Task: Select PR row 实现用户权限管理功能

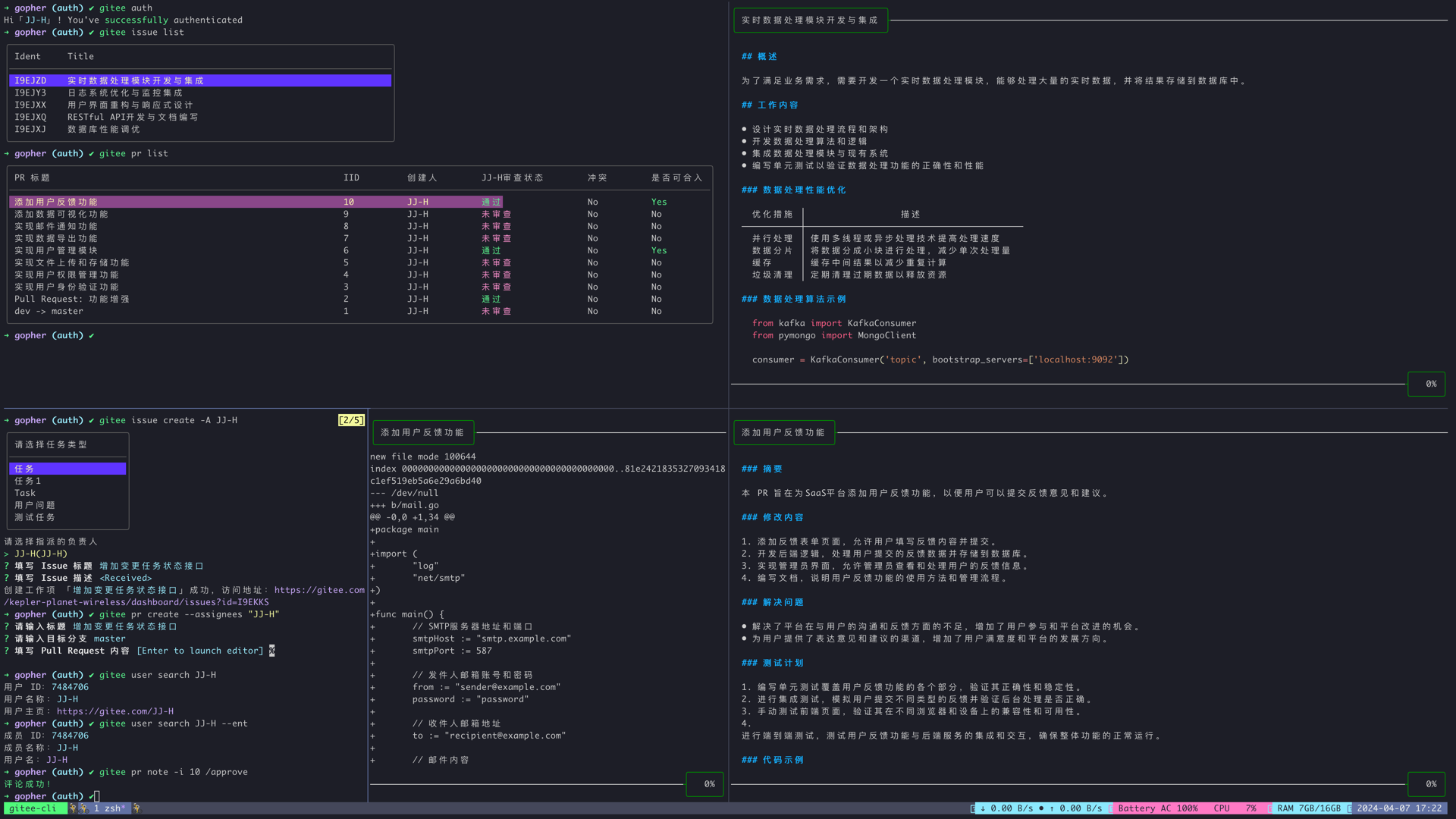Action: pos(359,275)
